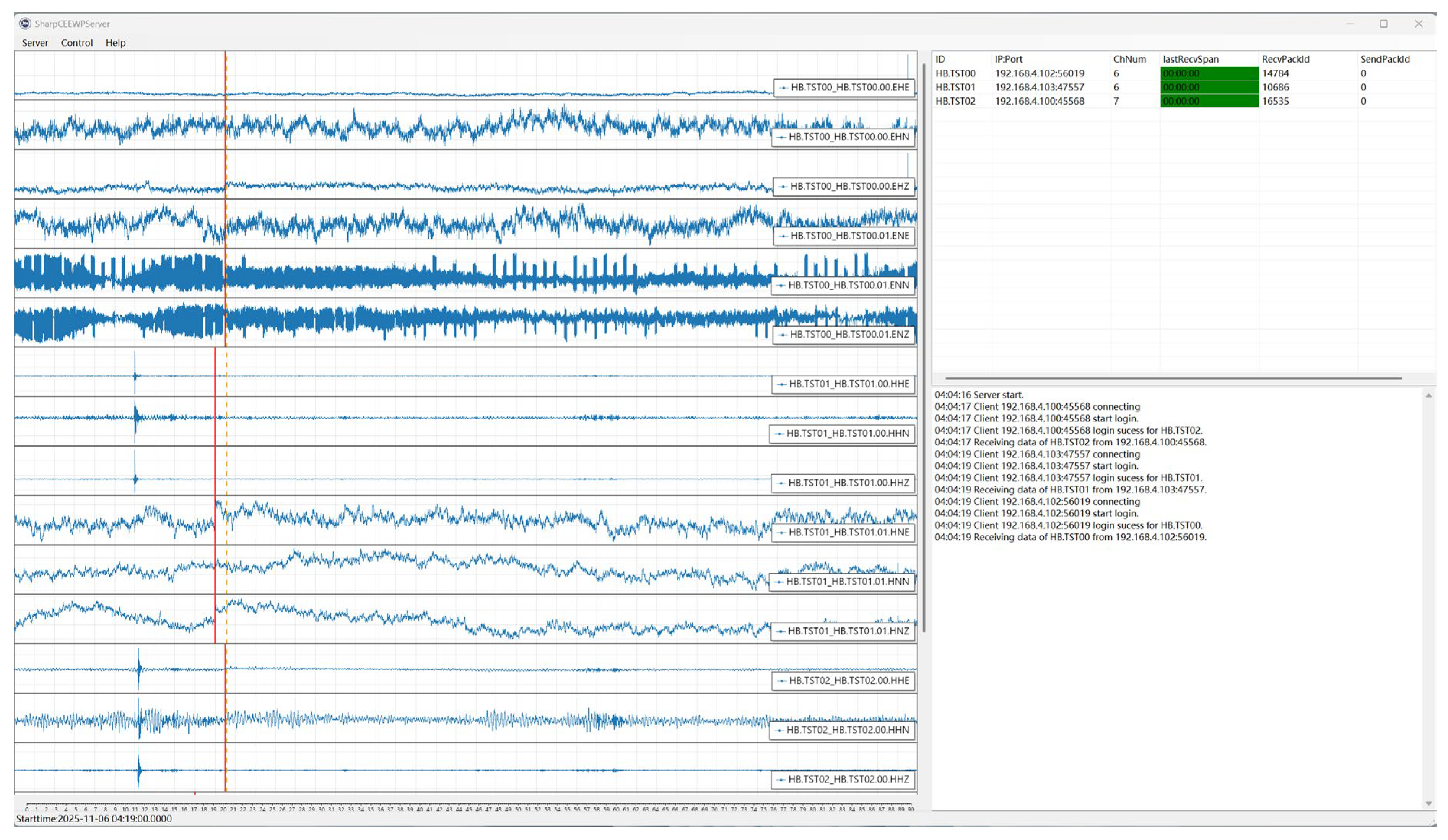The width and height of the screenshot is (1448, 840).
Task: Click the station table's horizontal scrollbar
Action: click(x=1173, y=379)
